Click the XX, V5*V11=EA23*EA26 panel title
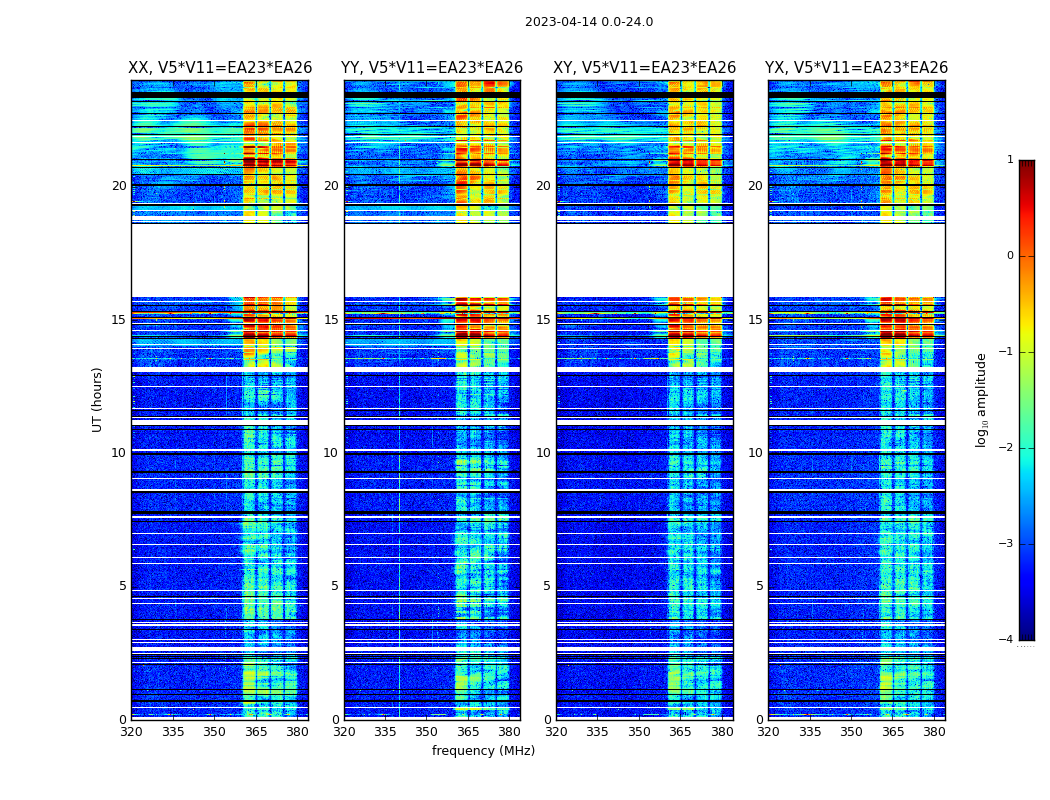The width and height of the screenshot is (1050, 800). (220, 68)
